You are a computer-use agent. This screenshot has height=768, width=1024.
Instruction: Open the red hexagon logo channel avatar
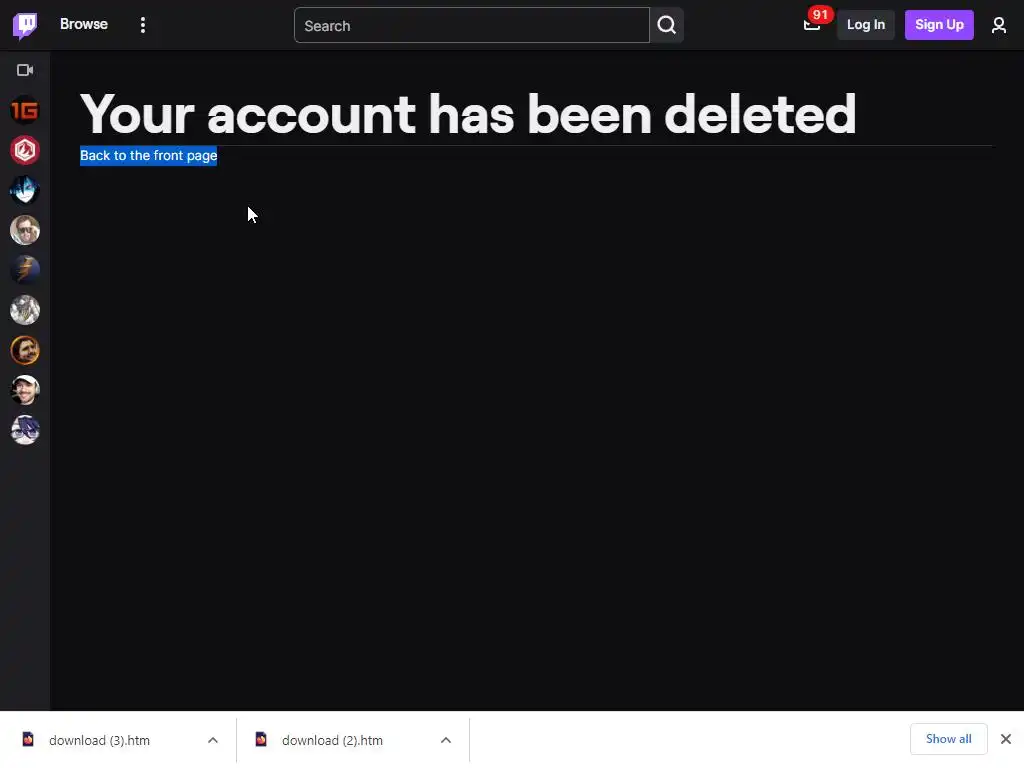pos(25,150)
